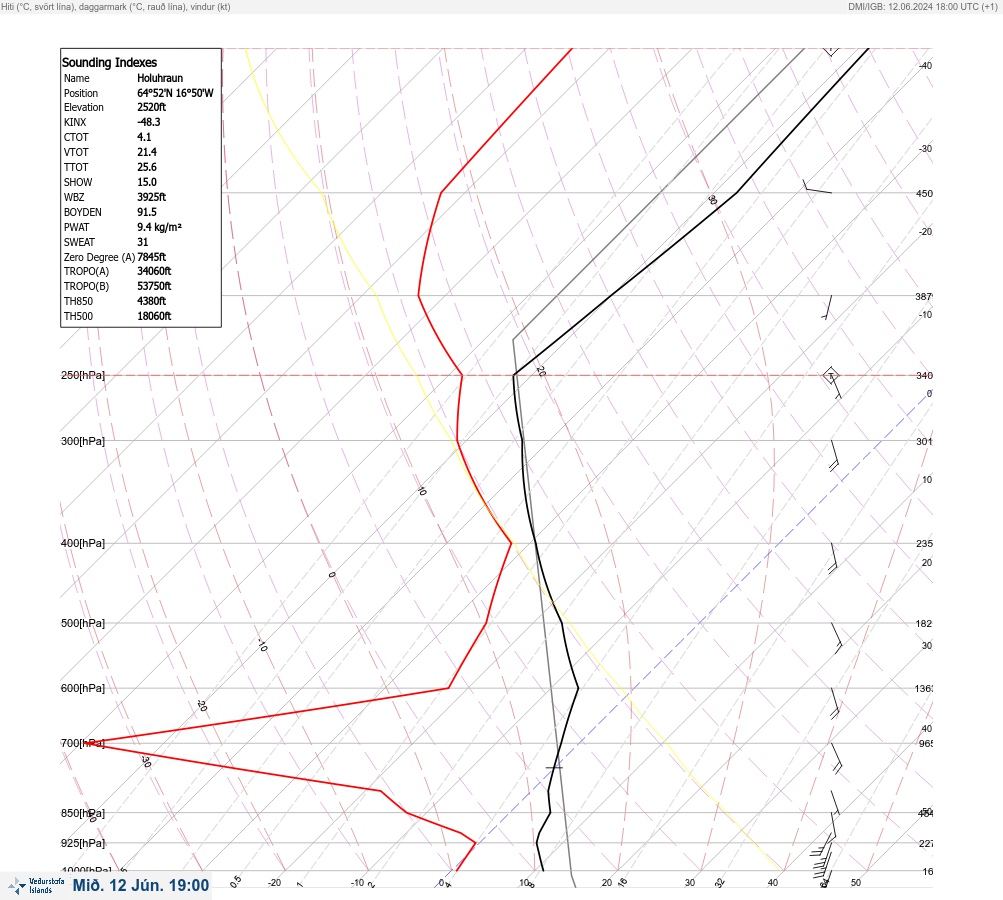Select the DMI/IGB 12.06.2024 18:00 UTC header
This screenshot has width=1003, height=900.
click(922, 6)
